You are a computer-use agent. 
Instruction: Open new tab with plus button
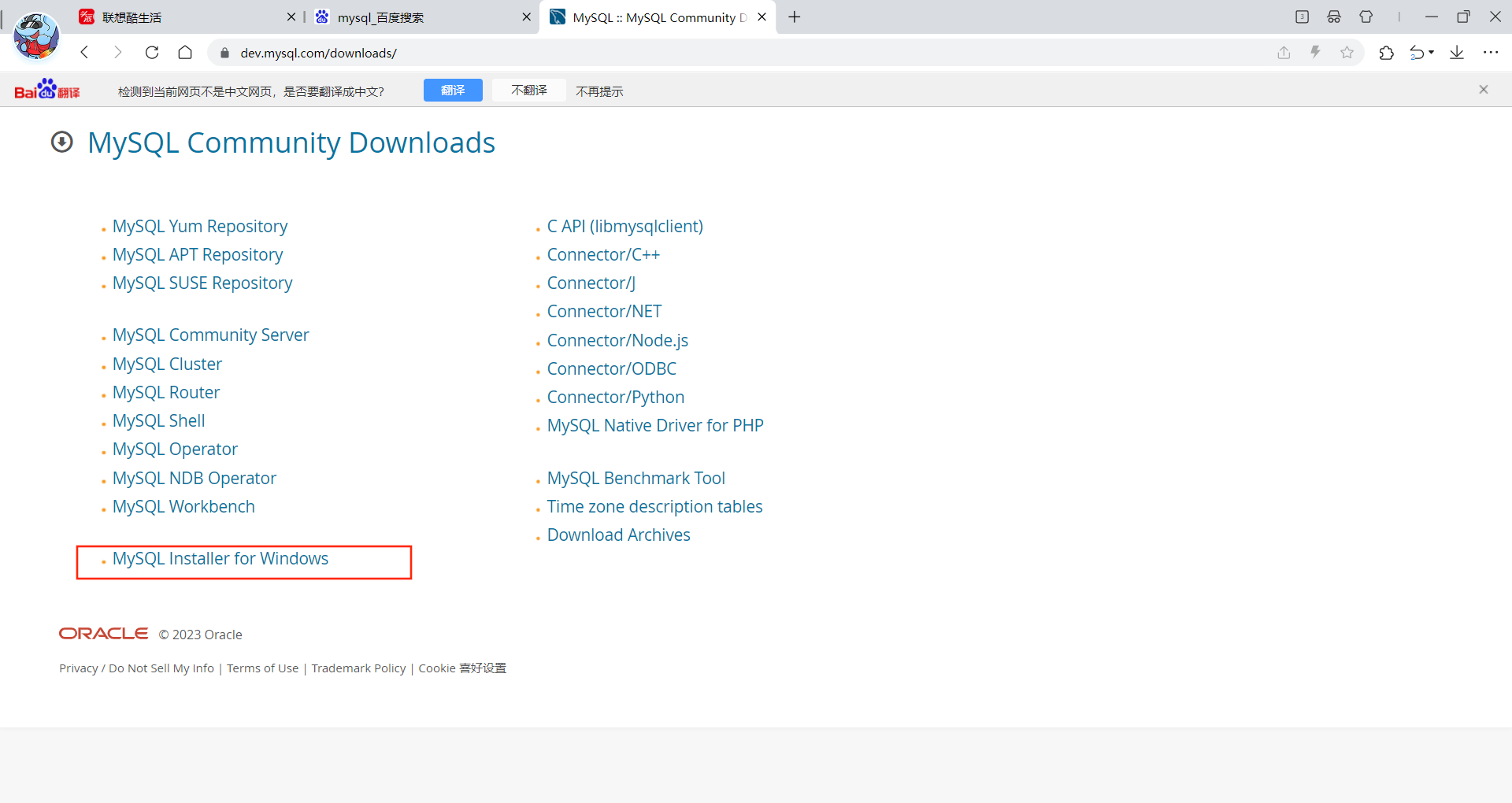795,17
